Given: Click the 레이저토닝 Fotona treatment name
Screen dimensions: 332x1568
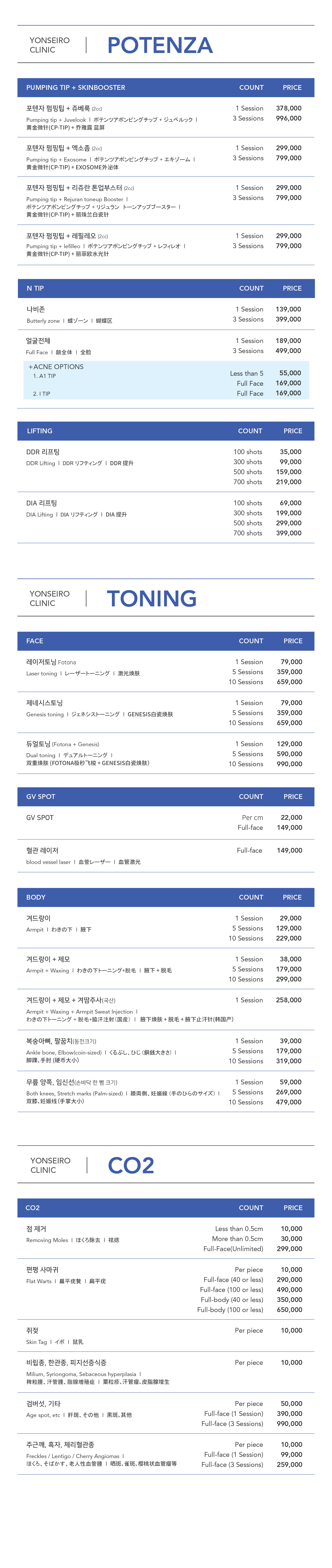Looking at the screenshot, I should click(51, 662).
